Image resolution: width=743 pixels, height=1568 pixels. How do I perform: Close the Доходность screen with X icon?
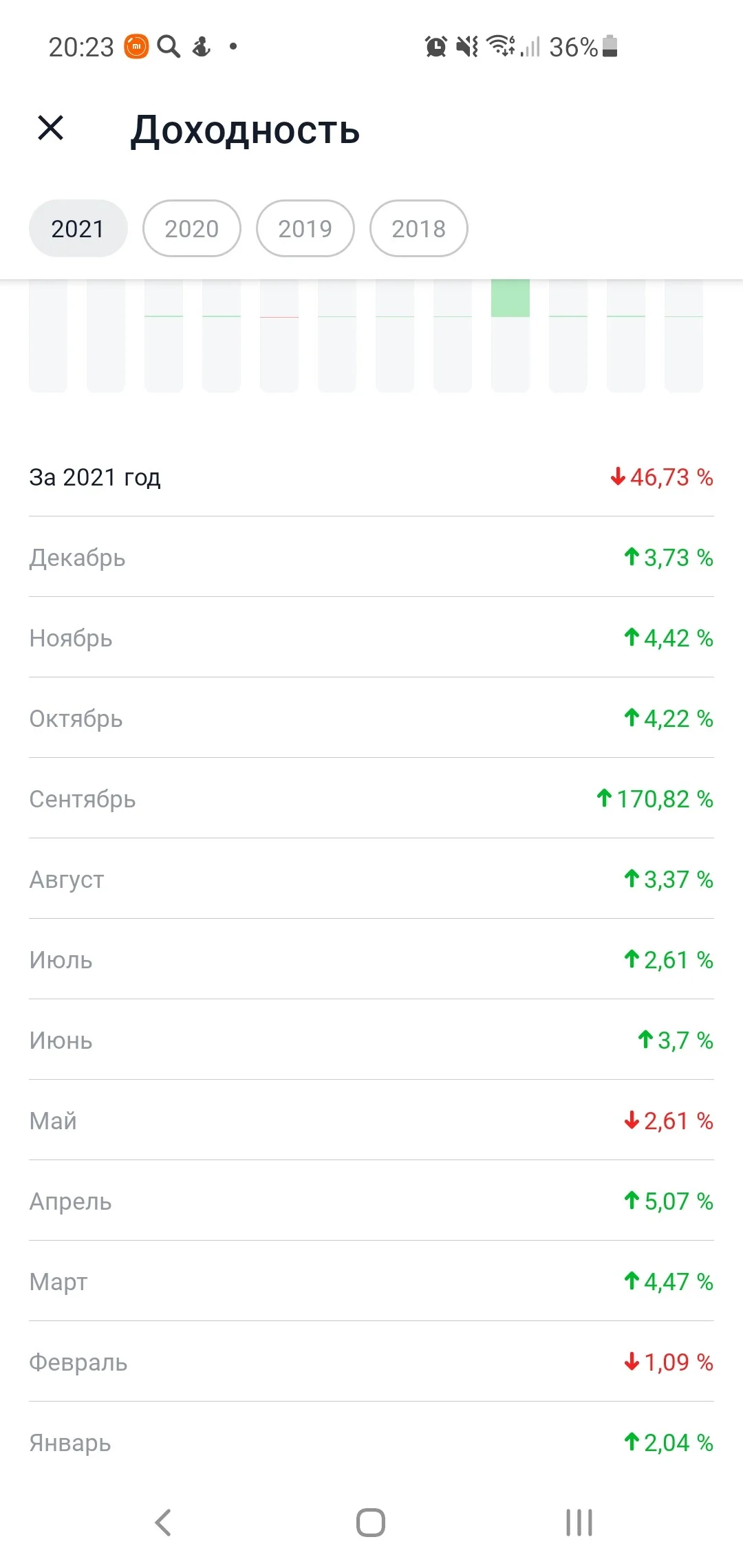pos(50,128)
